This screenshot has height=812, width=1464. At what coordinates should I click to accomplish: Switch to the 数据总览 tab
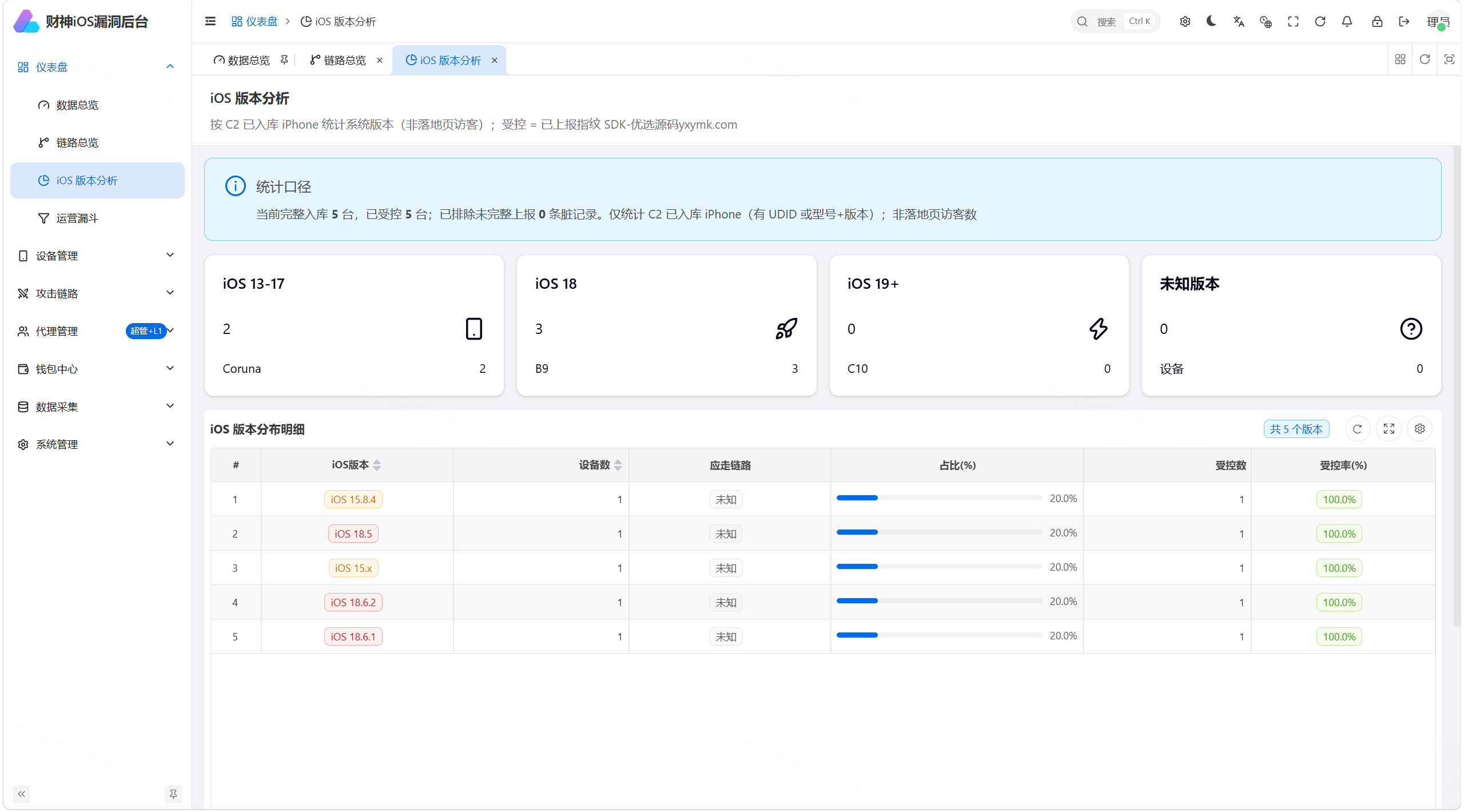241,60
